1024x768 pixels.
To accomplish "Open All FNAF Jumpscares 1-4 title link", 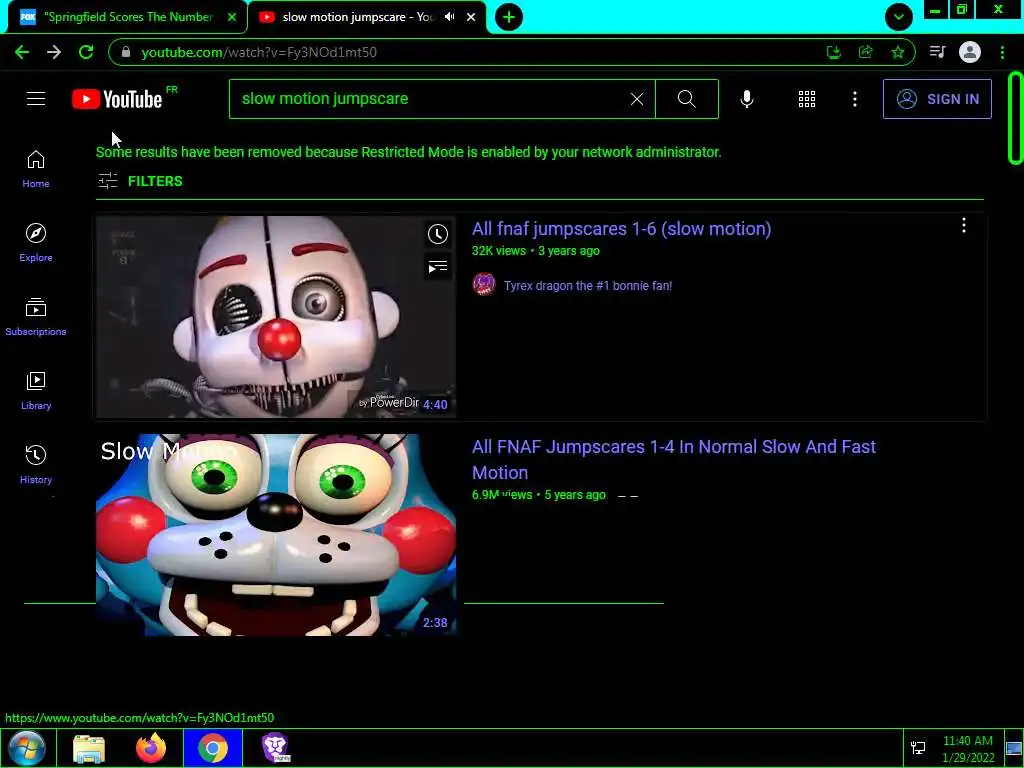I will 673,460.
